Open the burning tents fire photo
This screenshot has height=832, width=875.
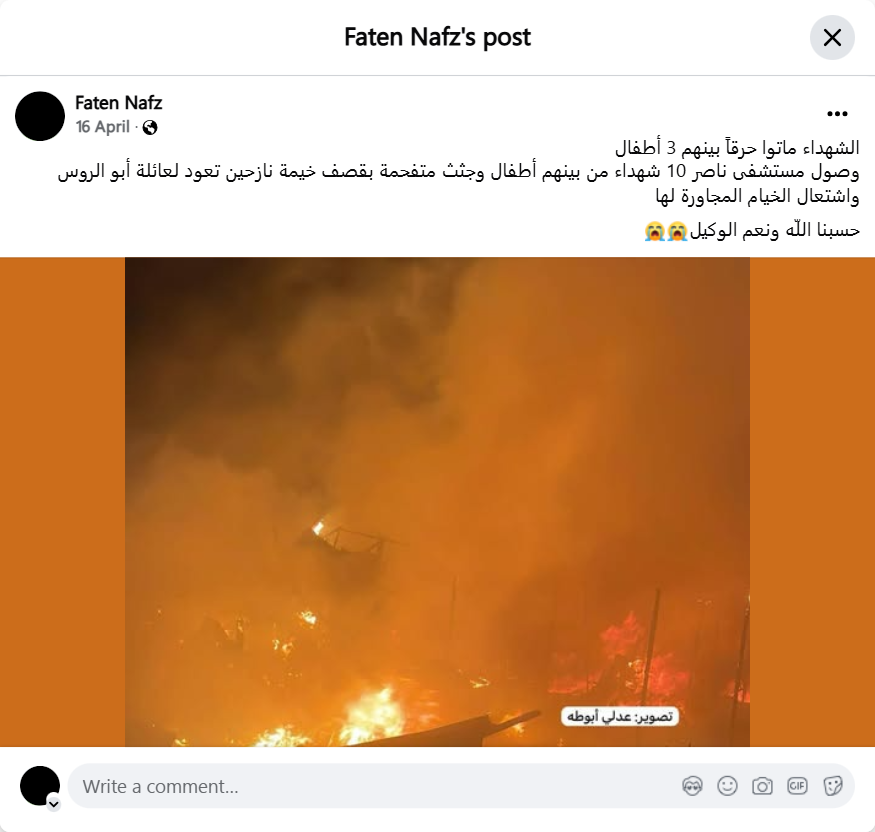[437, 502]
